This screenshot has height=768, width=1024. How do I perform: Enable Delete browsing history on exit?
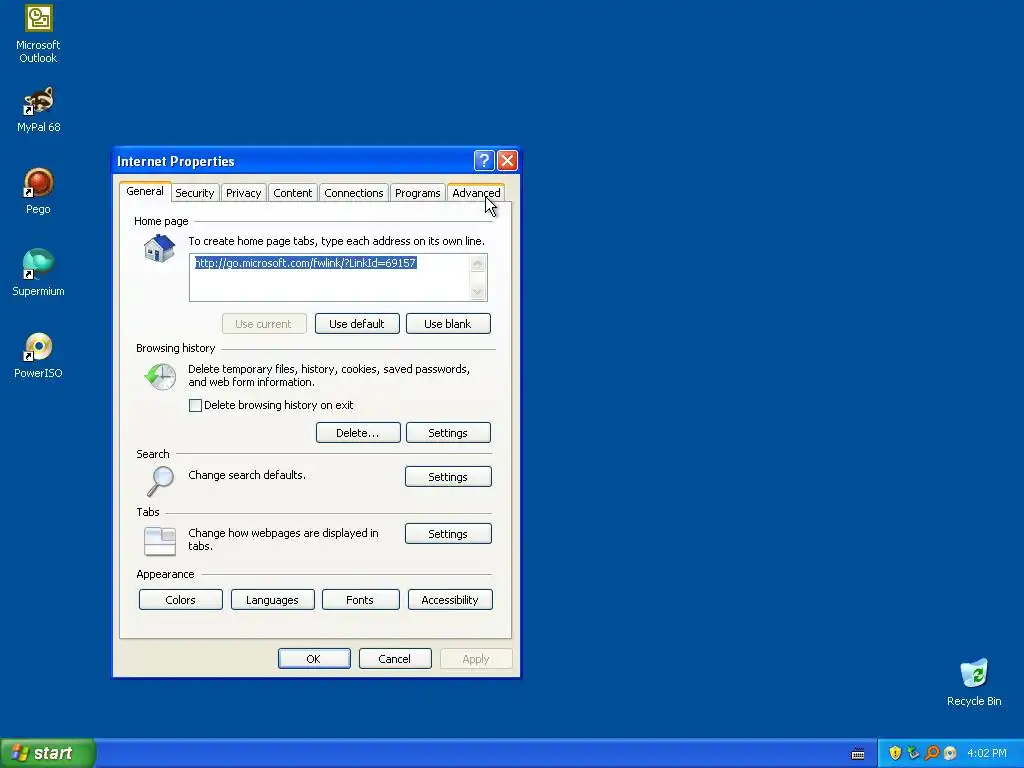(x=195, y=406)
